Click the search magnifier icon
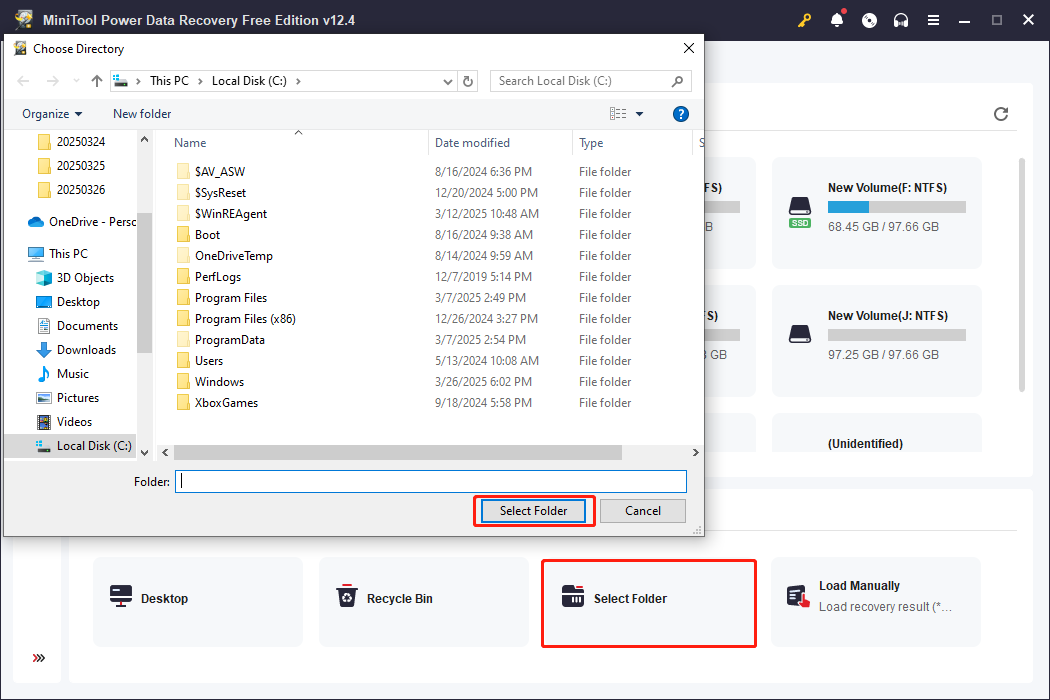 678,81
